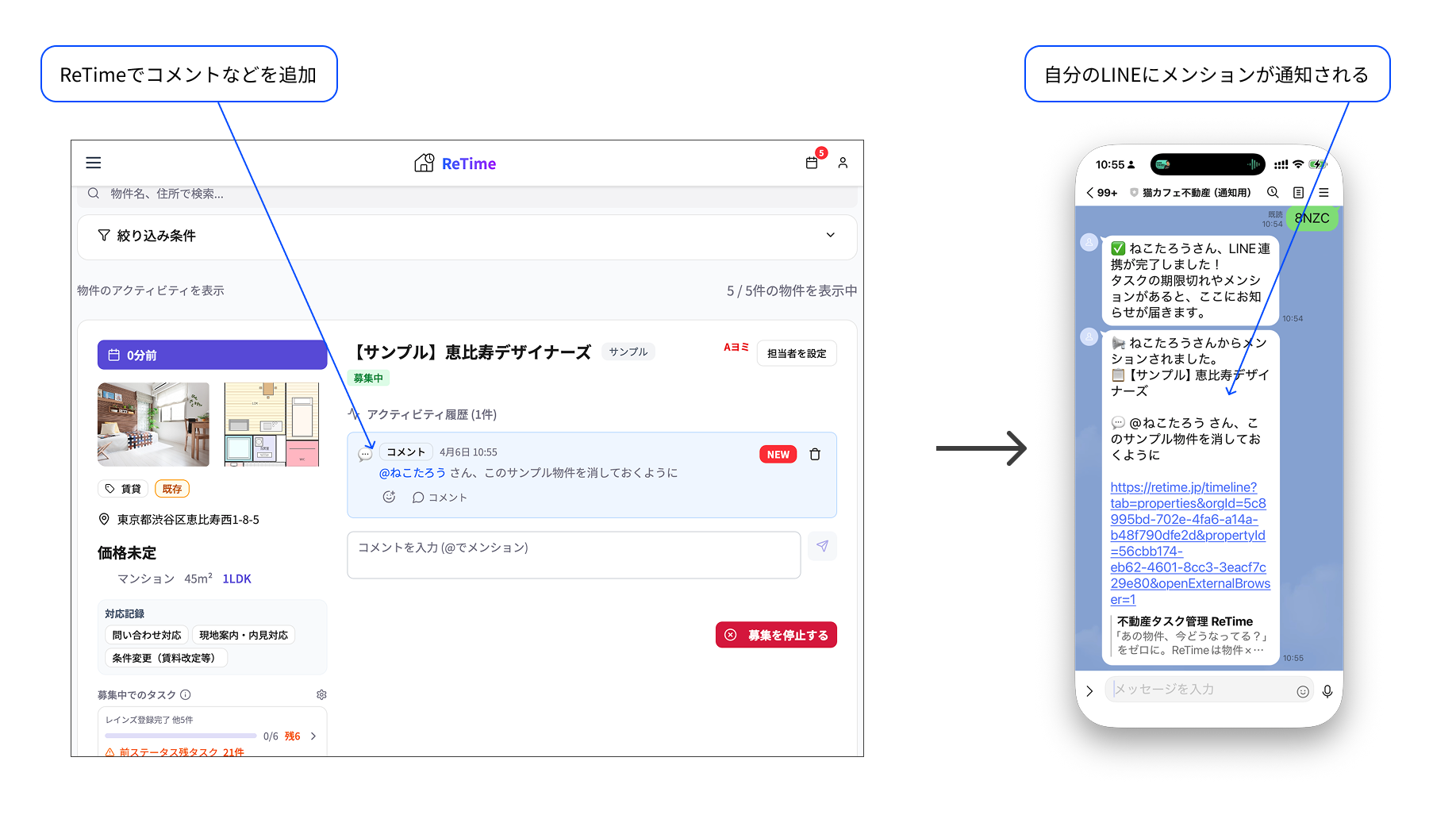Viewport: 1456px width, 838px height.
Task: Click the @ねこたろう mention
Action: point(413,472)
